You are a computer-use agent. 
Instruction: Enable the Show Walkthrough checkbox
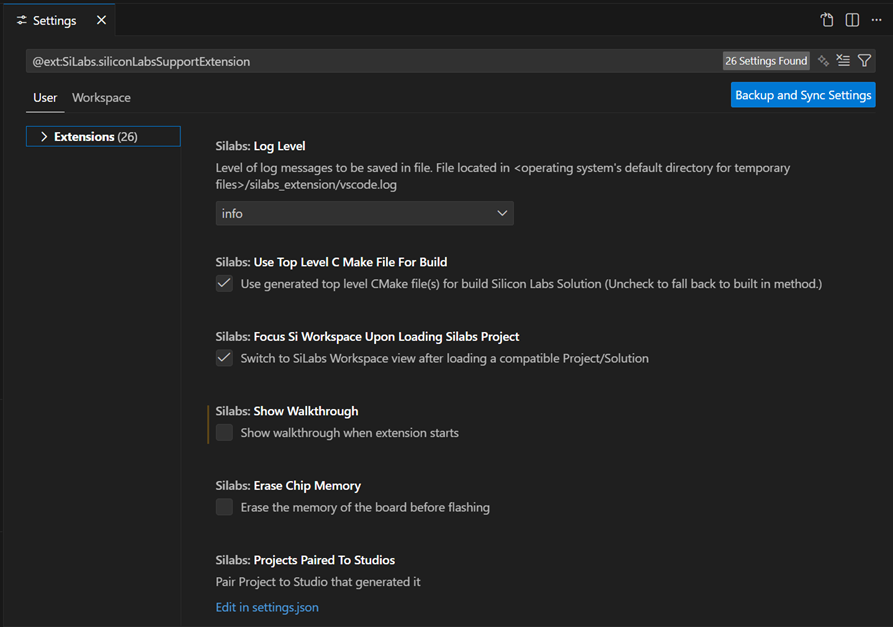click(224, 433)
